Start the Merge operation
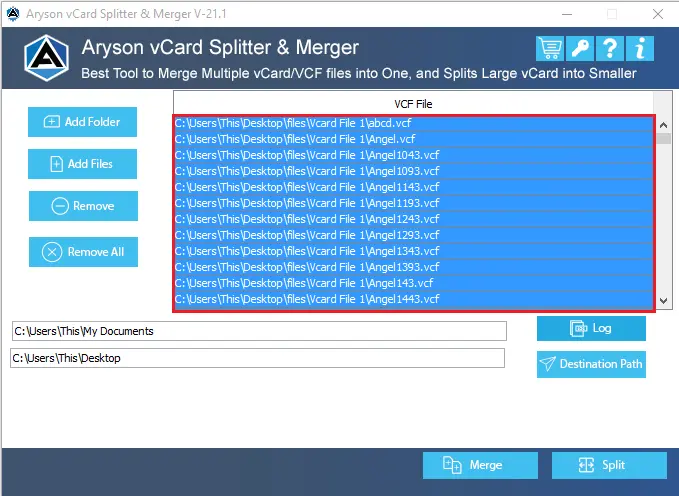Viewport: 679px width, 496px height. tap(480, 465)
